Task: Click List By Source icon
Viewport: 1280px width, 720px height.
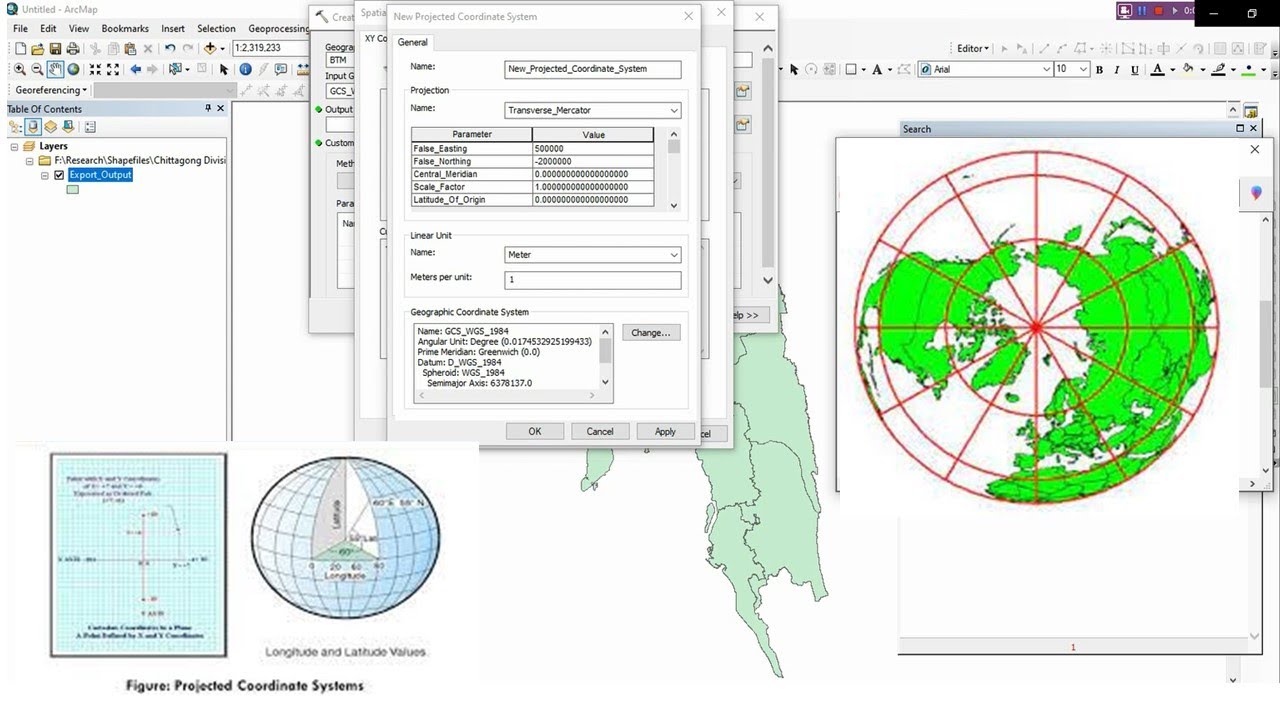Action: tap(33, 127)
